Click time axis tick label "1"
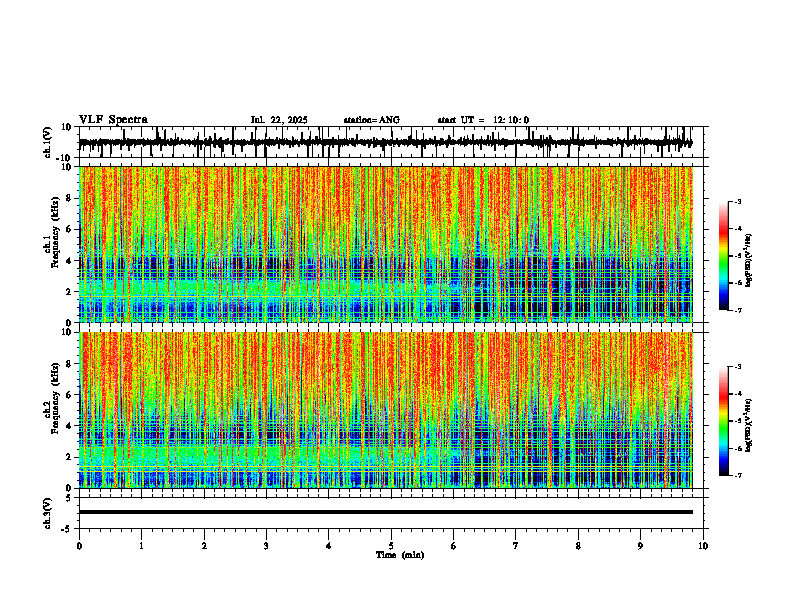Viewport: 792px width, 612px height. click(x=141, y=546)
